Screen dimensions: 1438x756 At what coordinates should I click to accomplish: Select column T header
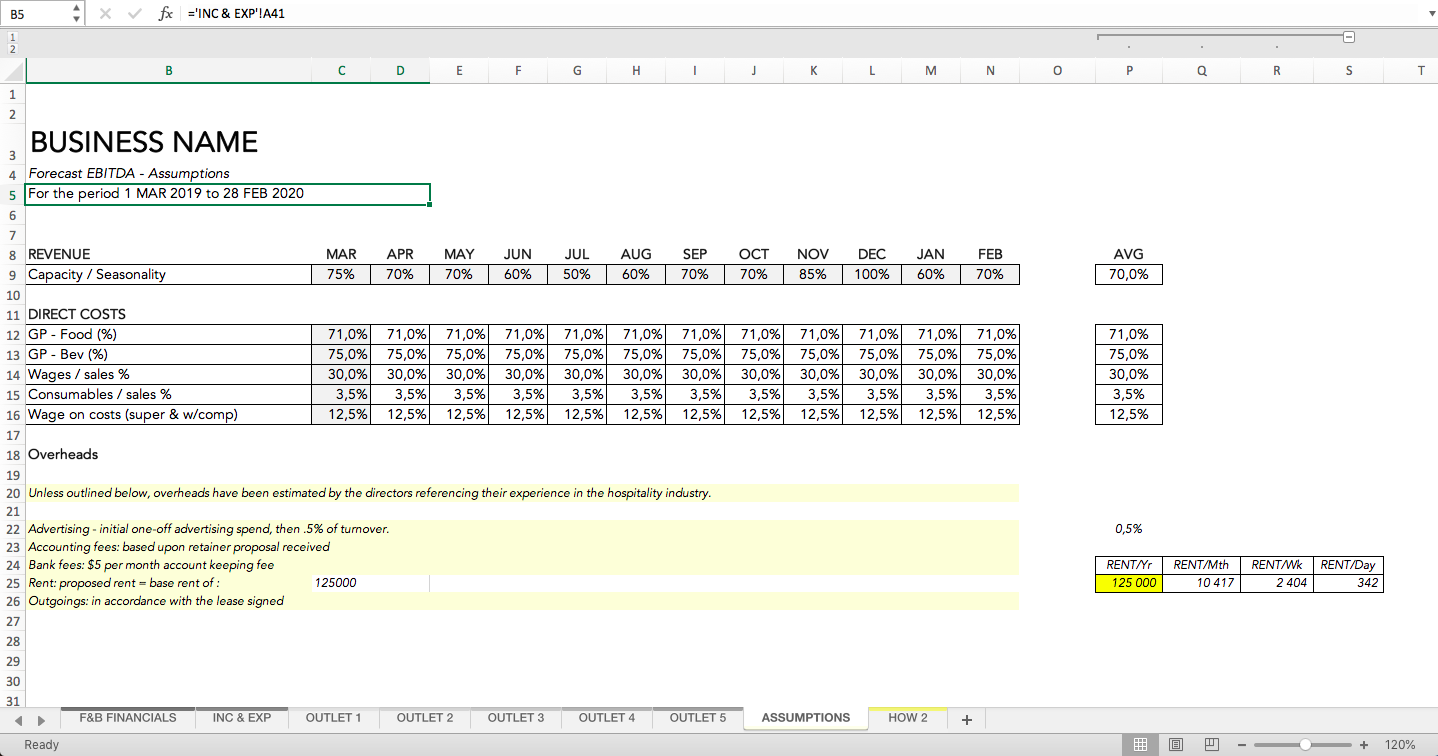point(1420,71)
